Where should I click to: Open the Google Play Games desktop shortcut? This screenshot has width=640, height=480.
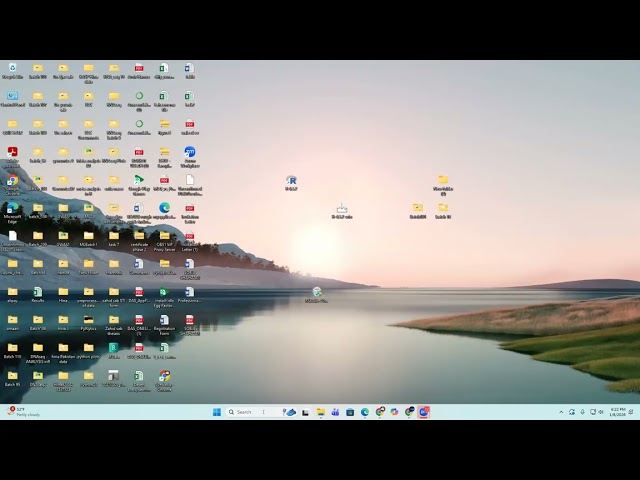(139, 181)
